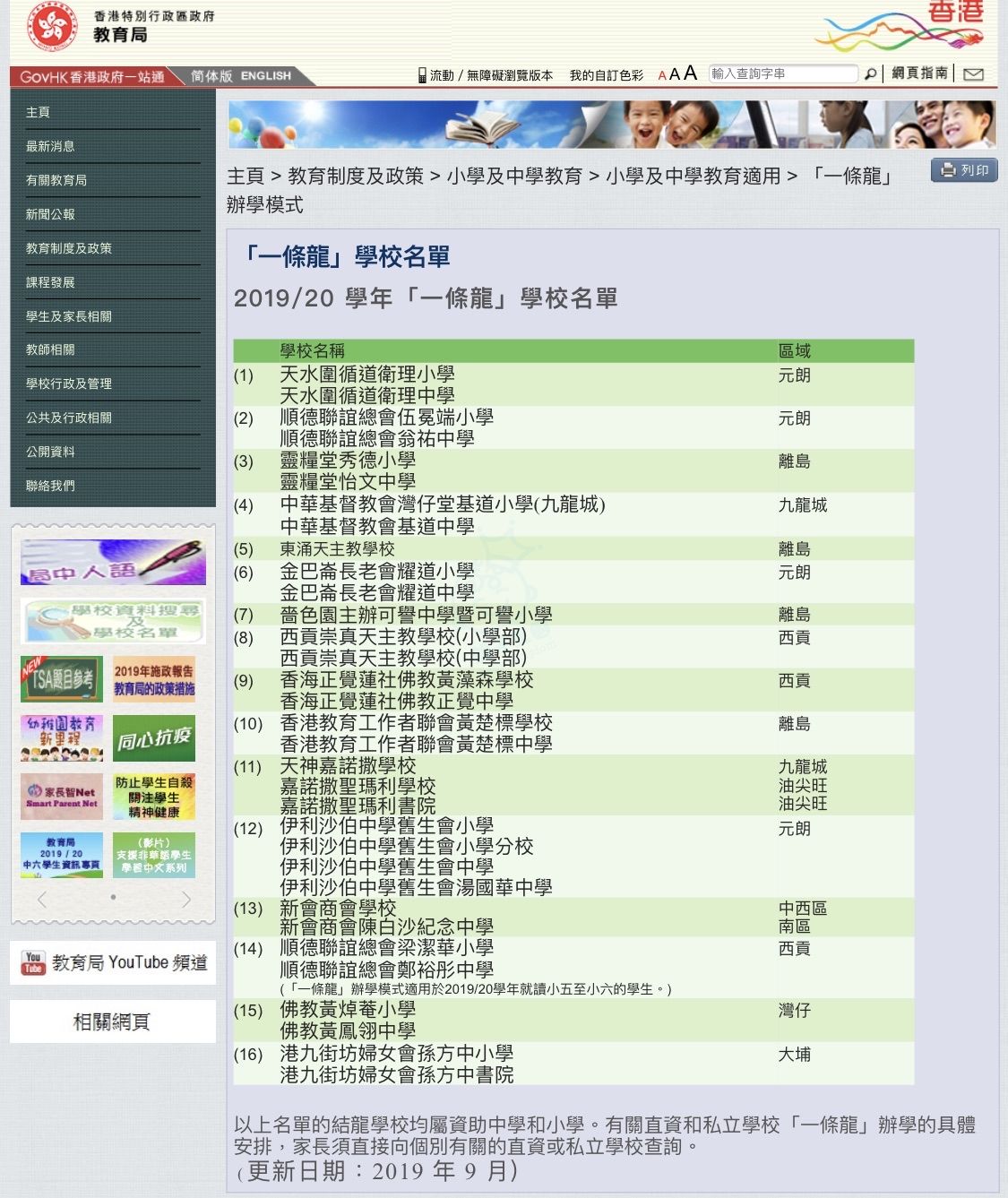Open the mobile/accessible version link
Screen dimensions: 1008x1198
click(486, 75)
